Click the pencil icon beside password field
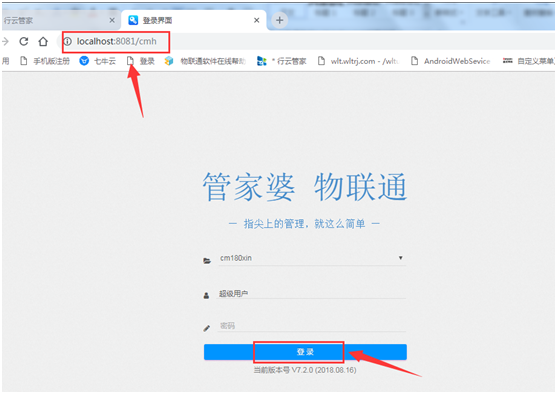Screen dimensions: 557x394 [x=206, y=328]
